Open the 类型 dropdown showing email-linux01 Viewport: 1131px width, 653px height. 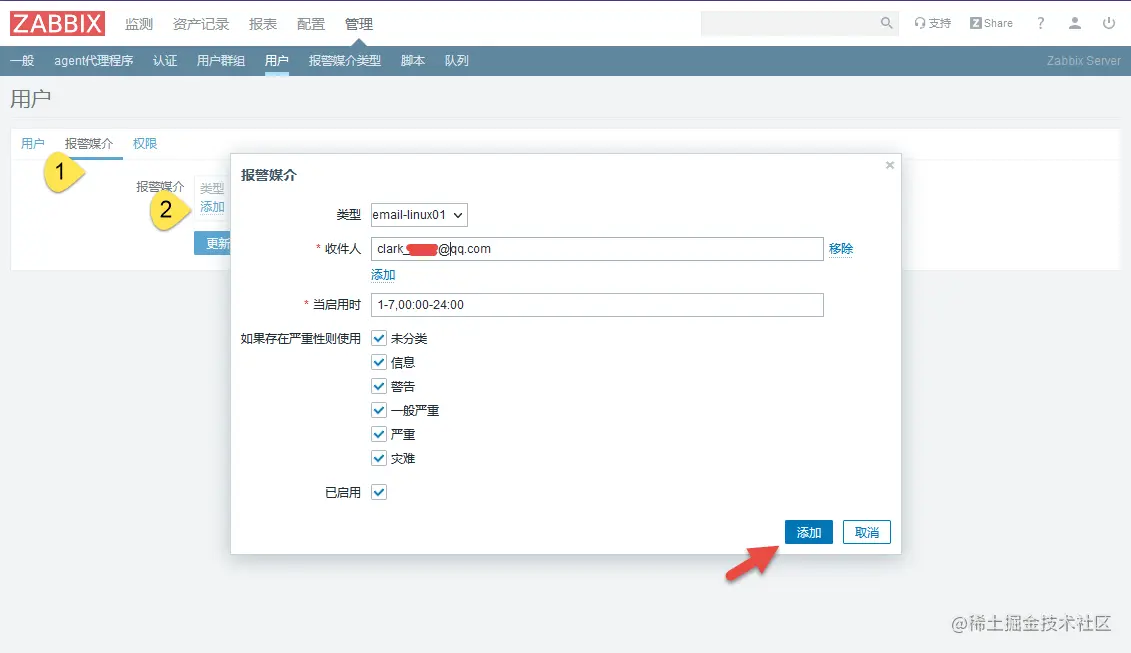[419, 214]
